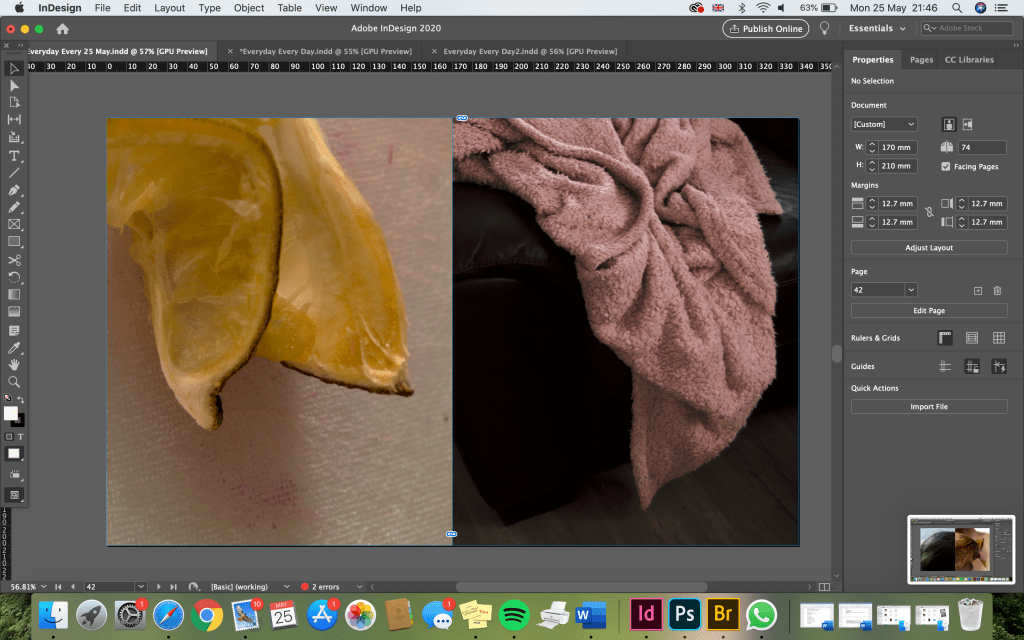This screenshot has width=1024, height=640.
Task: Expand the page 42 dropdown in Properties
Action: 910,290
